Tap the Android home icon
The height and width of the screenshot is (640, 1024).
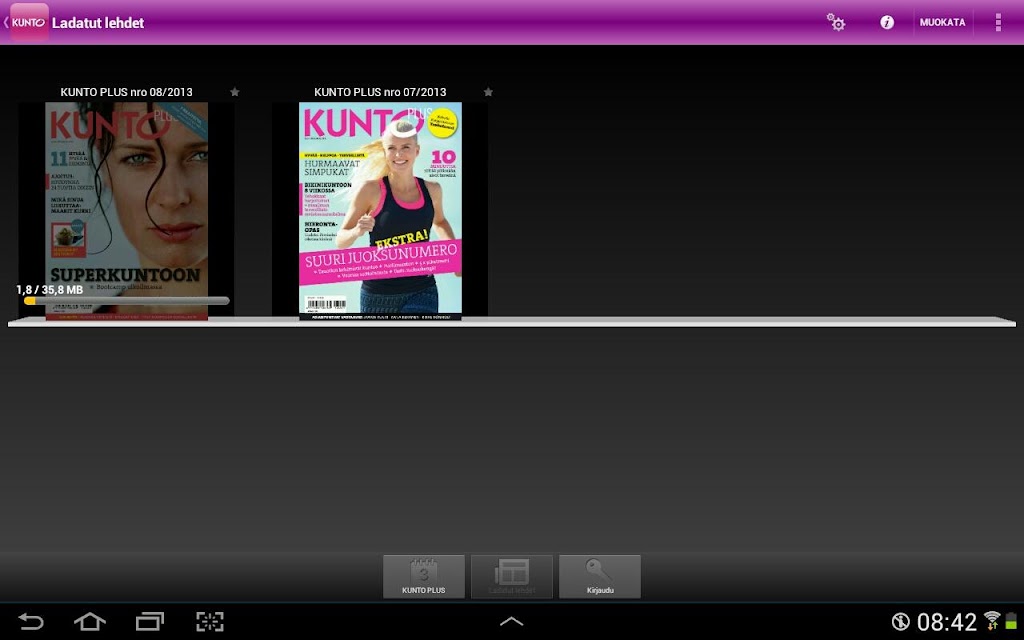coord(90,621)
